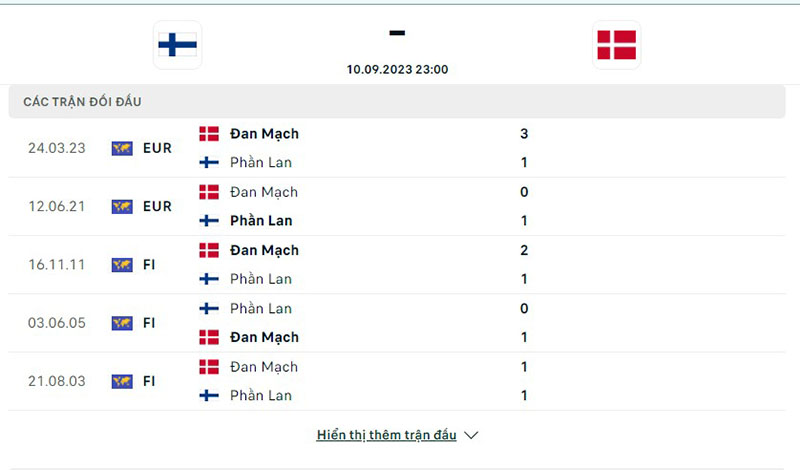Click the Denmark score 3 in the 24.03.23 match
Image resolution: width=800 pixels, height=470 pixels.
pos(524,134)
